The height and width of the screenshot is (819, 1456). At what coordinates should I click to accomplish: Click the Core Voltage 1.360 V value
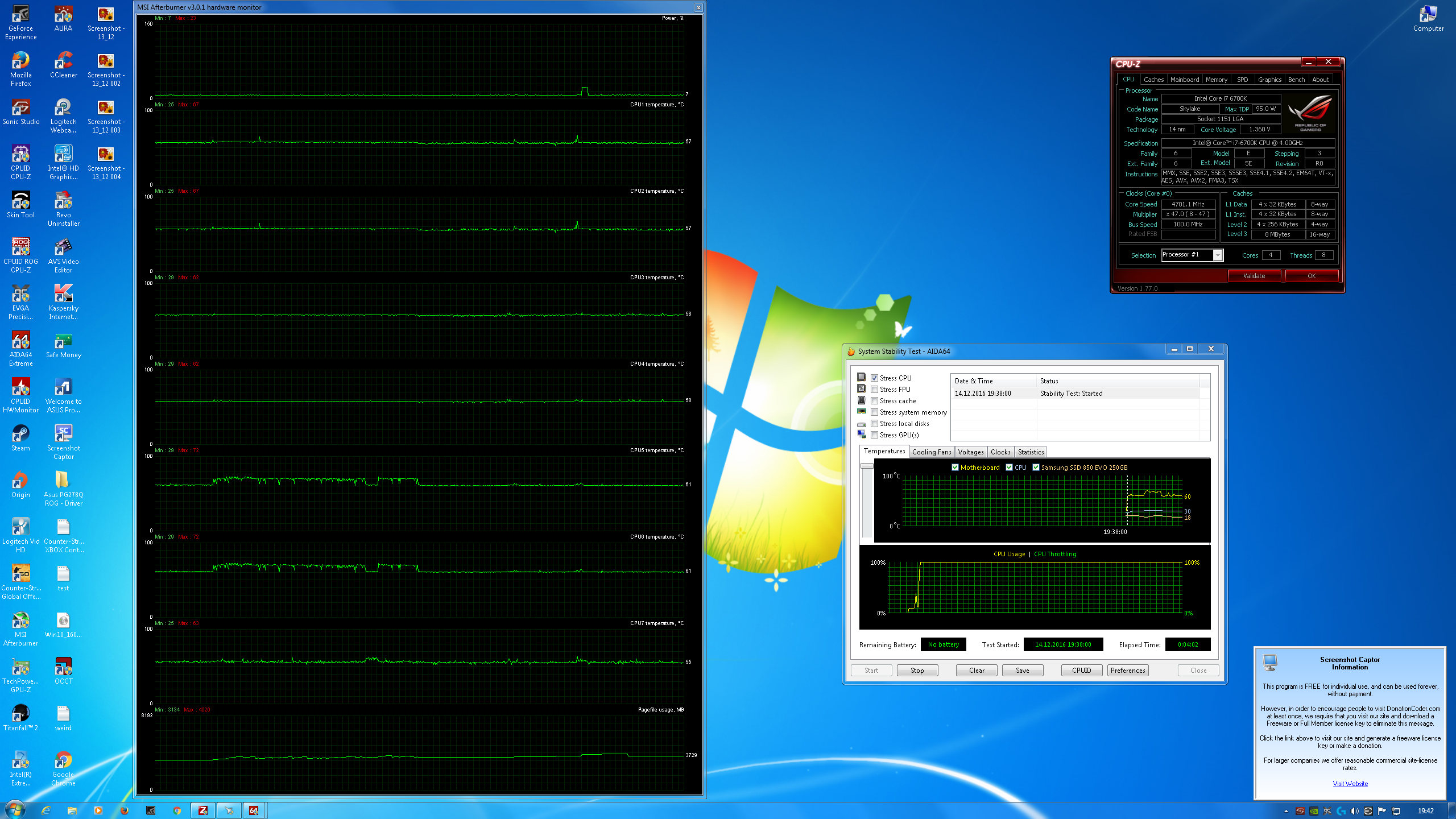pyautogui.click(x=1260, y=130)
